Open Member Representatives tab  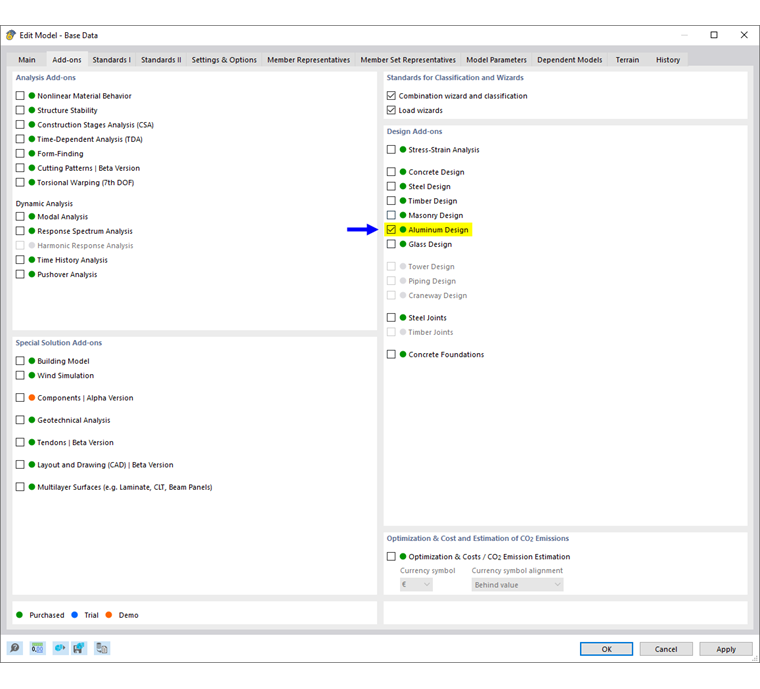point(309,60)
